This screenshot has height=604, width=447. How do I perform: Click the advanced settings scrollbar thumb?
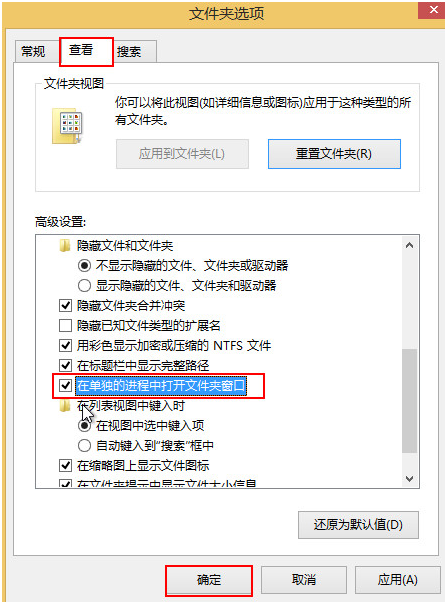point(409,401)
